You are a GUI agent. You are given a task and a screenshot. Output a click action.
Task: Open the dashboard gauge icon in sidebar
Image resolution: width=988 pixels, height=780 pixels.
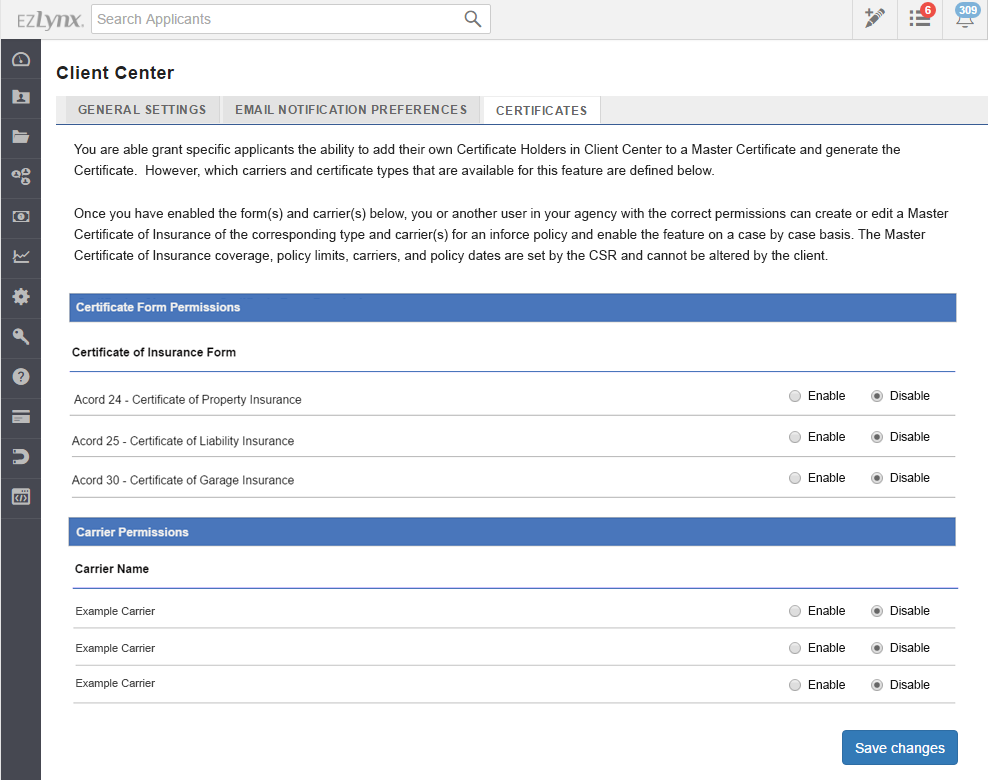click(21, 59)
